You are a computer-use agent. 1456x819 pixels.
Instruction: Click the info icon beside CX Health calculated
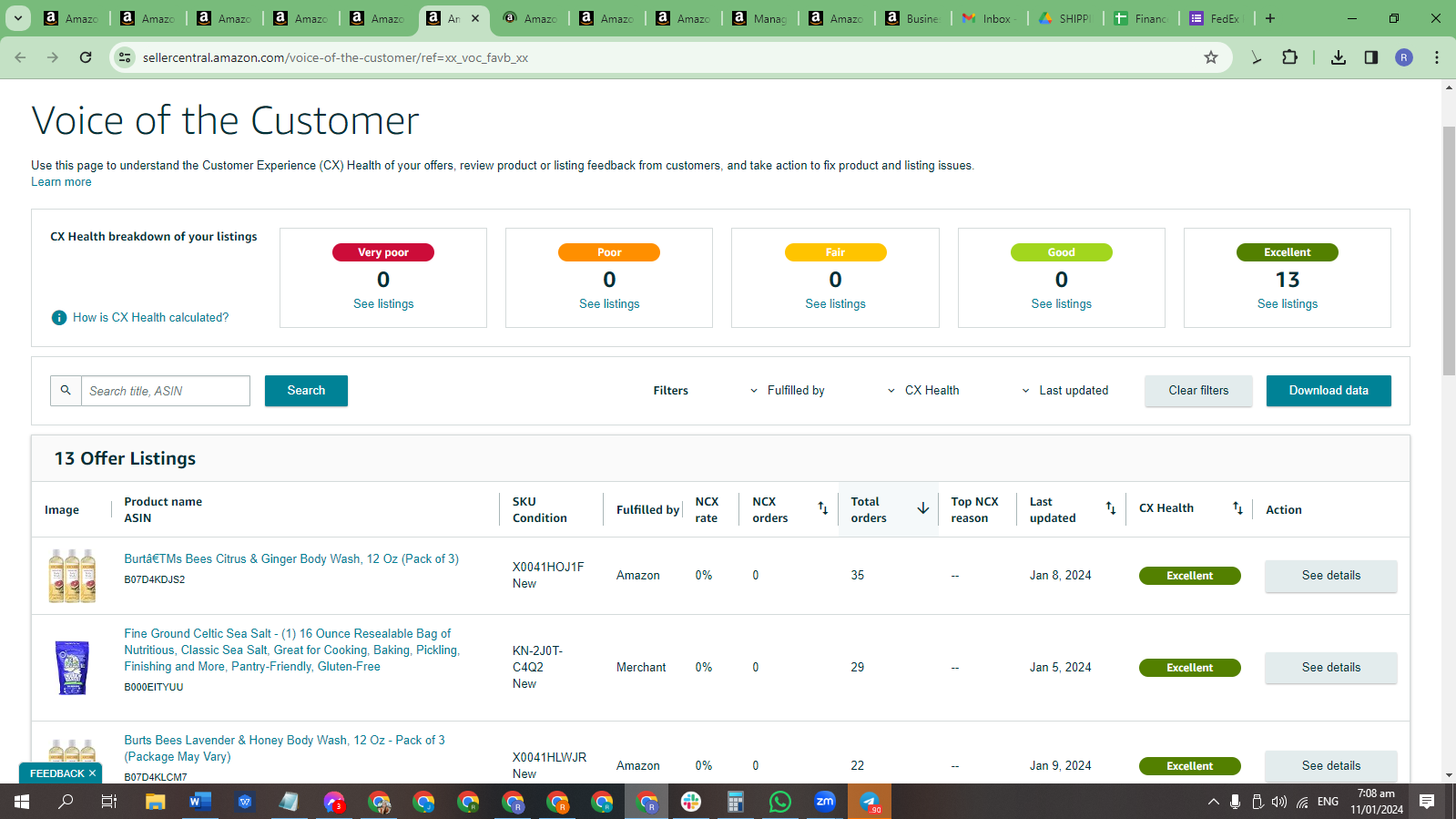tap(59, 318)
